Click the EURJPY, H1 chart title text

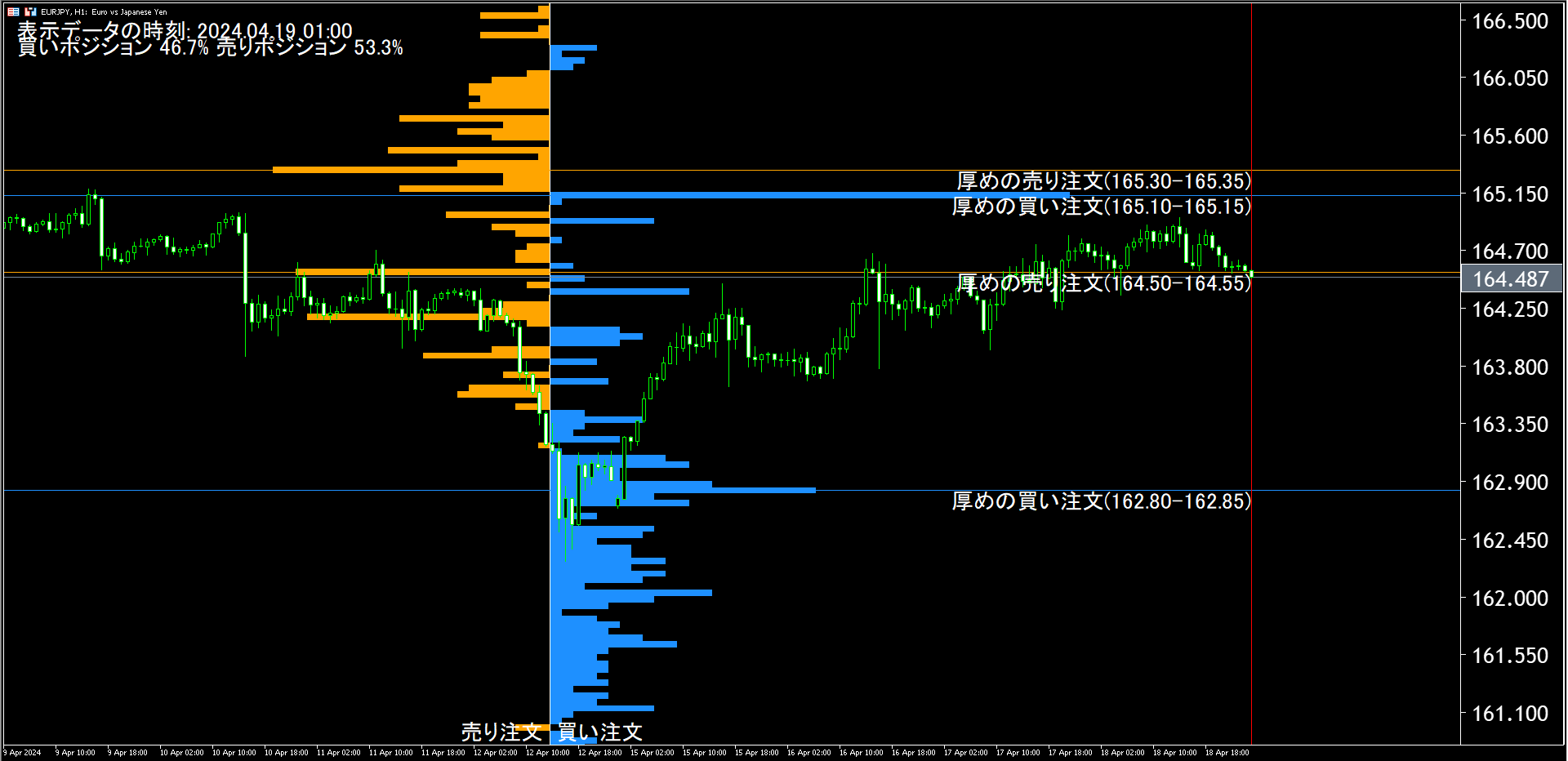click(104, 12)
